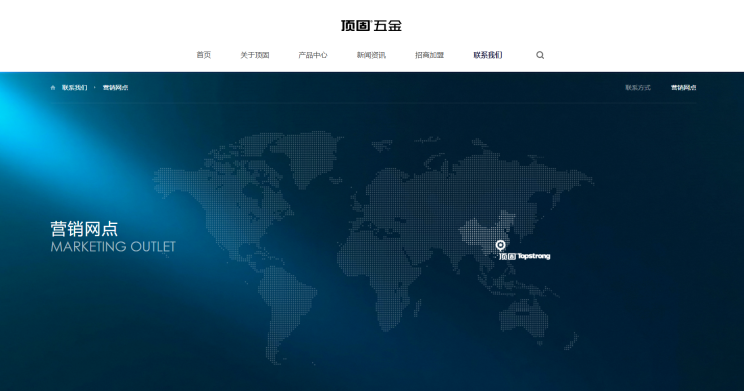Click the 营销网点 breadcrumb link

(x=115, y=88)
